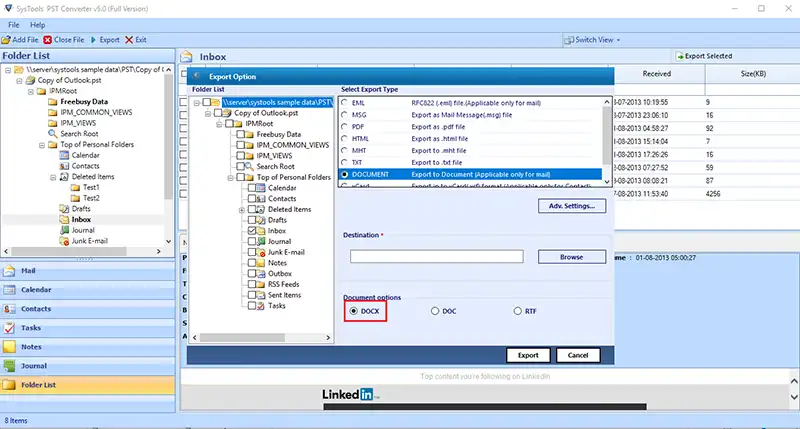Select Tasks in the navigation pane

coord(88,328)
